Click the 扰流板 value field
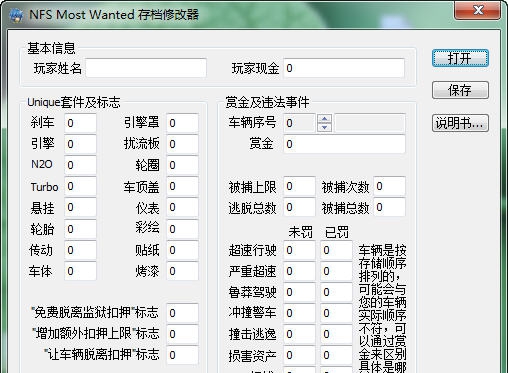Image resolution: width=508 pixels, height=373 pixels. point(182,144)
